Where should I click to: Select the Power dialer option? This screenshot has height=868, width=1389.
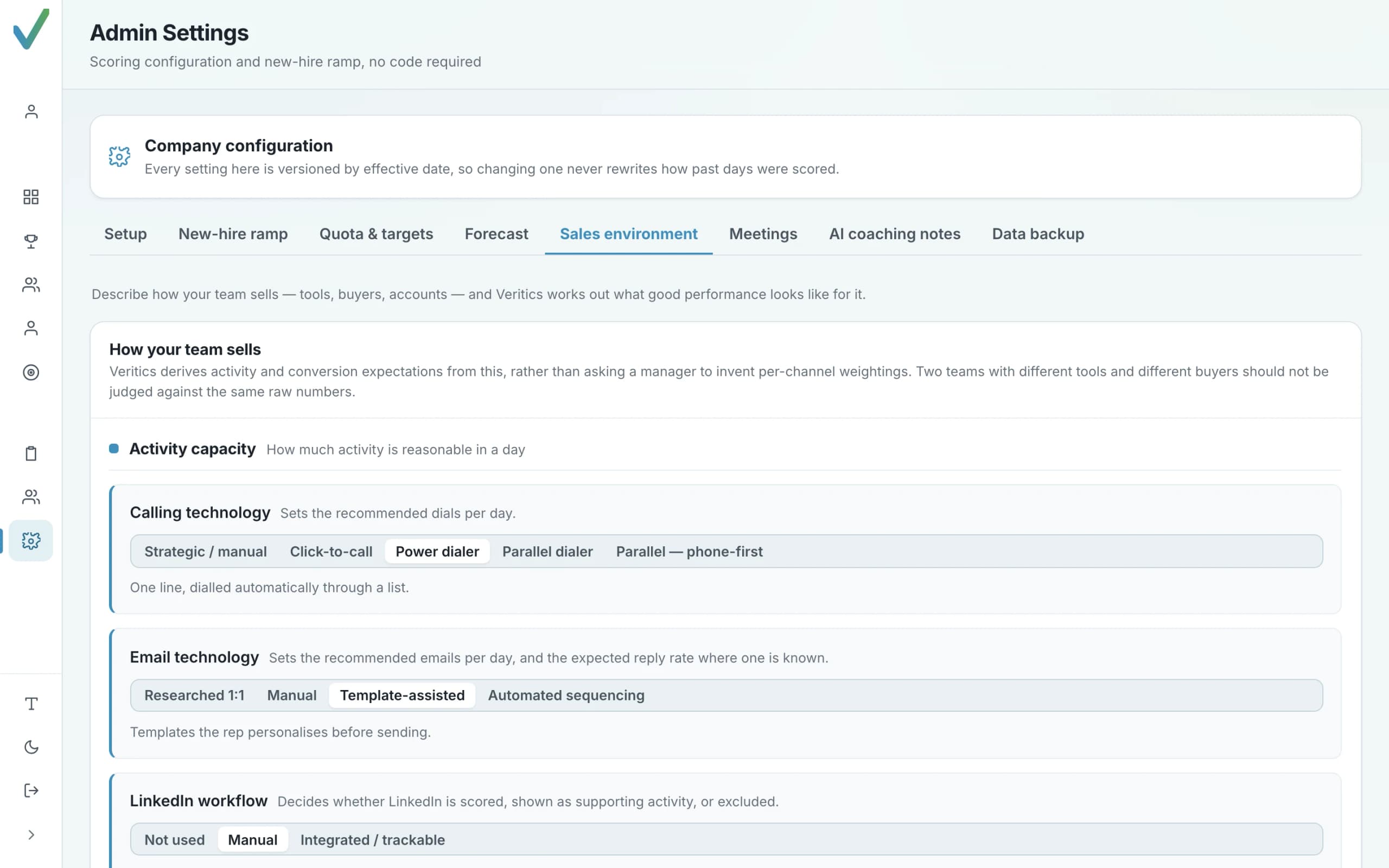click(437, 552)
